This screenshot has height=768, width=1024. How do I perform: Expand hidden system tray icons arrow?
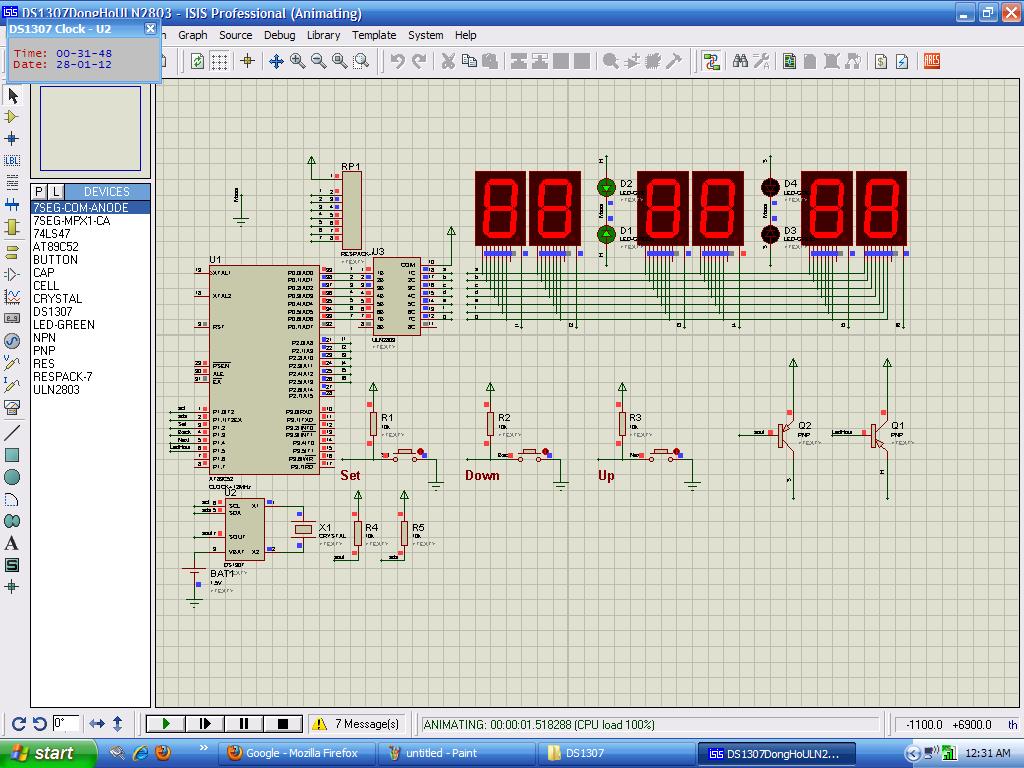click(912, 753)
